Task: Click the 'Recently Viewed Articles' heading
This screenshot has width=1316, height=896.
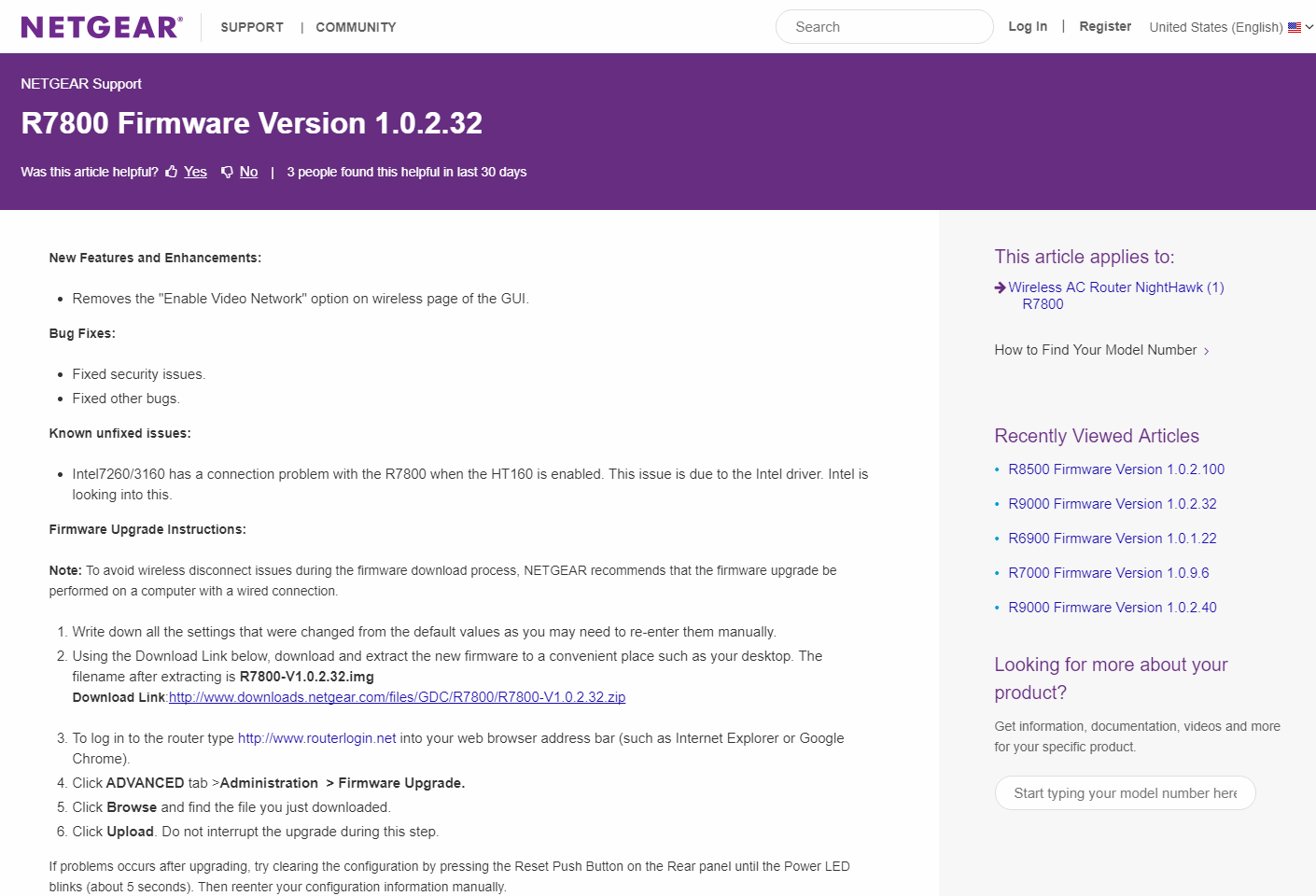Action: point(1097,436)
